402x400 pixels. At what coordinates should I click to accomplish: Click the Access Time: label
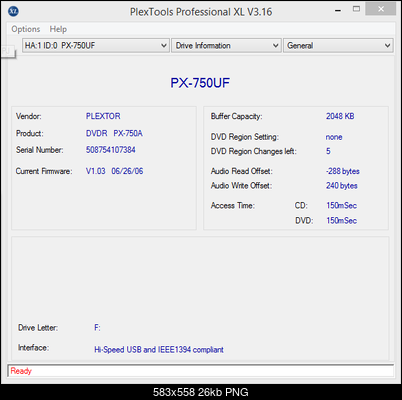click(233, 205)
